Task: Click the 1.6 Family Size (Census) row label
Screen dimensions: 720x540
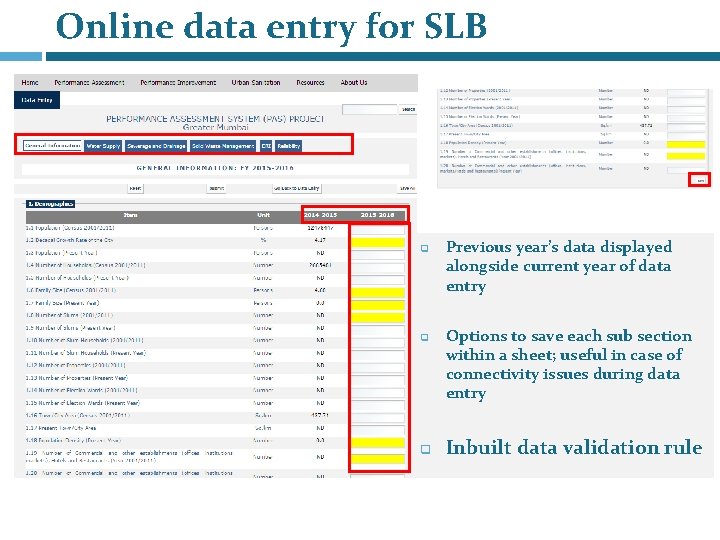Action: tap(71, 290)
